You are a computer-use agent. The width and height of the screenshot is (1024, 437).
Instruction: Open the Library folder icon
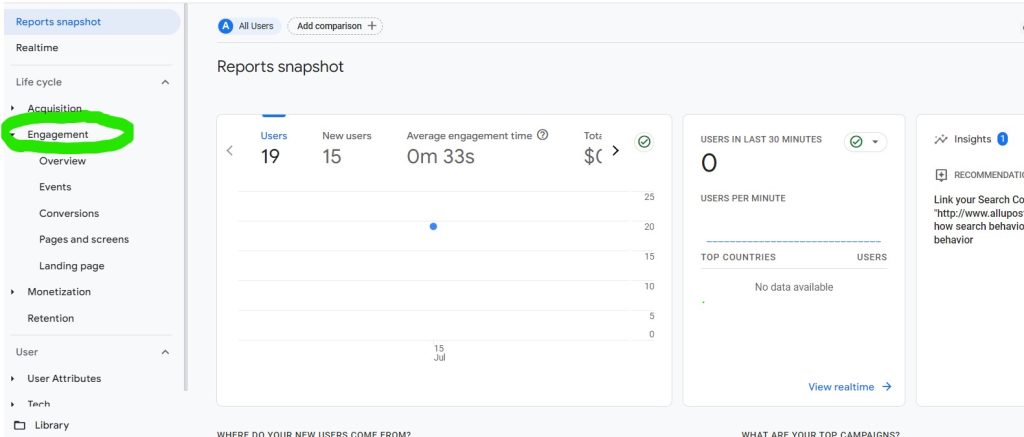pyautogui.click(x=20, y=425)
